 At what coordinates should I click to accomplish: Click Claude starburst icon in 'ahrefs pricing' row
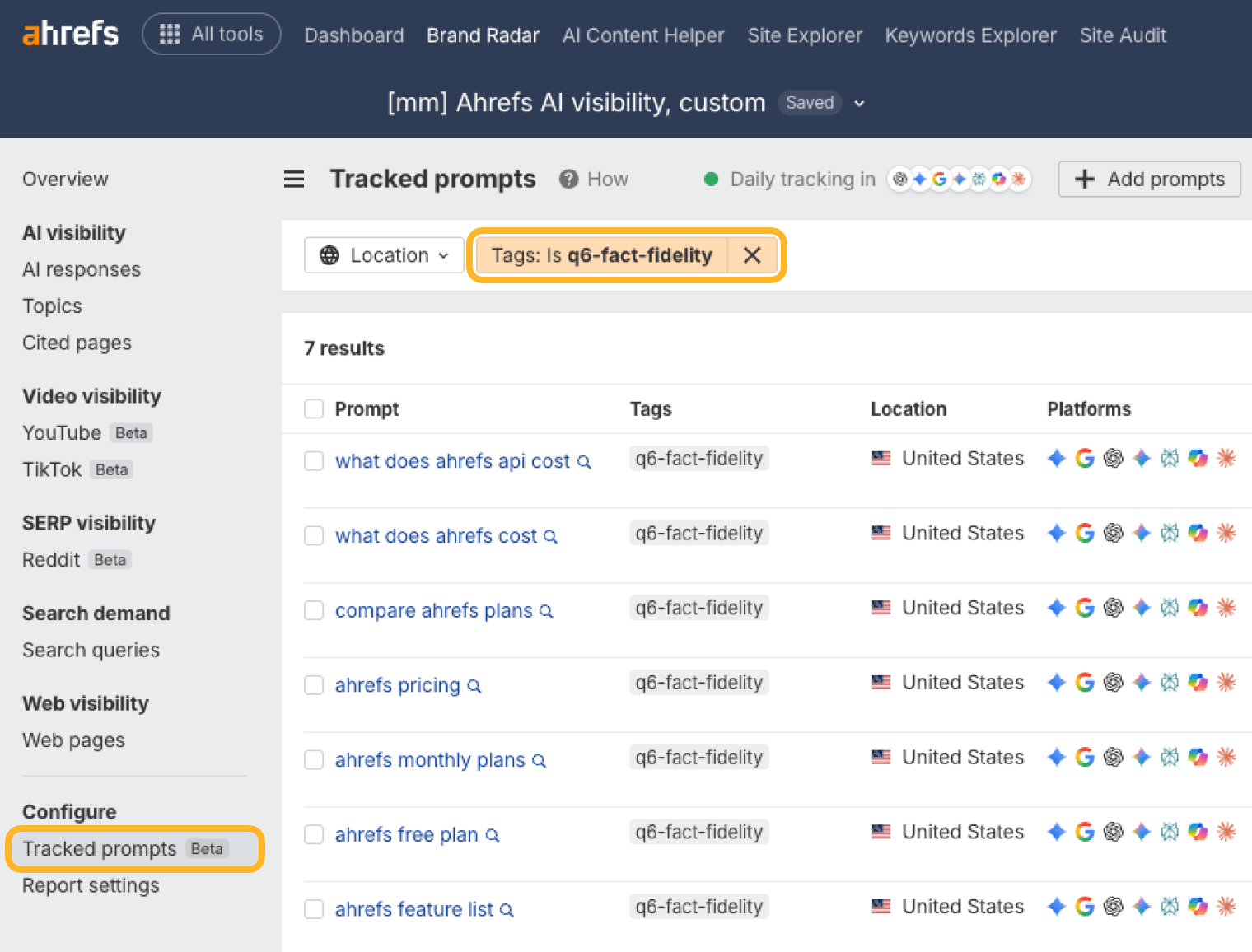pyautogui.click(x=1226, y=682)
